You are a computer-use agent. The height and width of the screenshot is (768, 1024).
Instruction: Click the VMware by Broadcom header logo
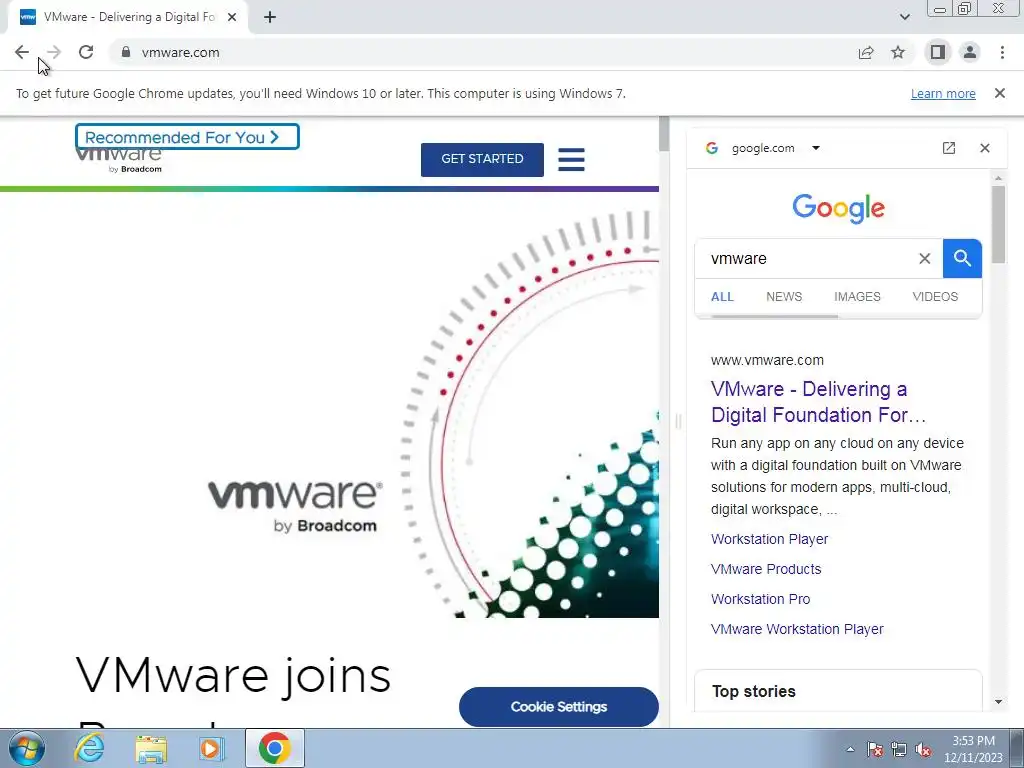(x=119, y=161)
